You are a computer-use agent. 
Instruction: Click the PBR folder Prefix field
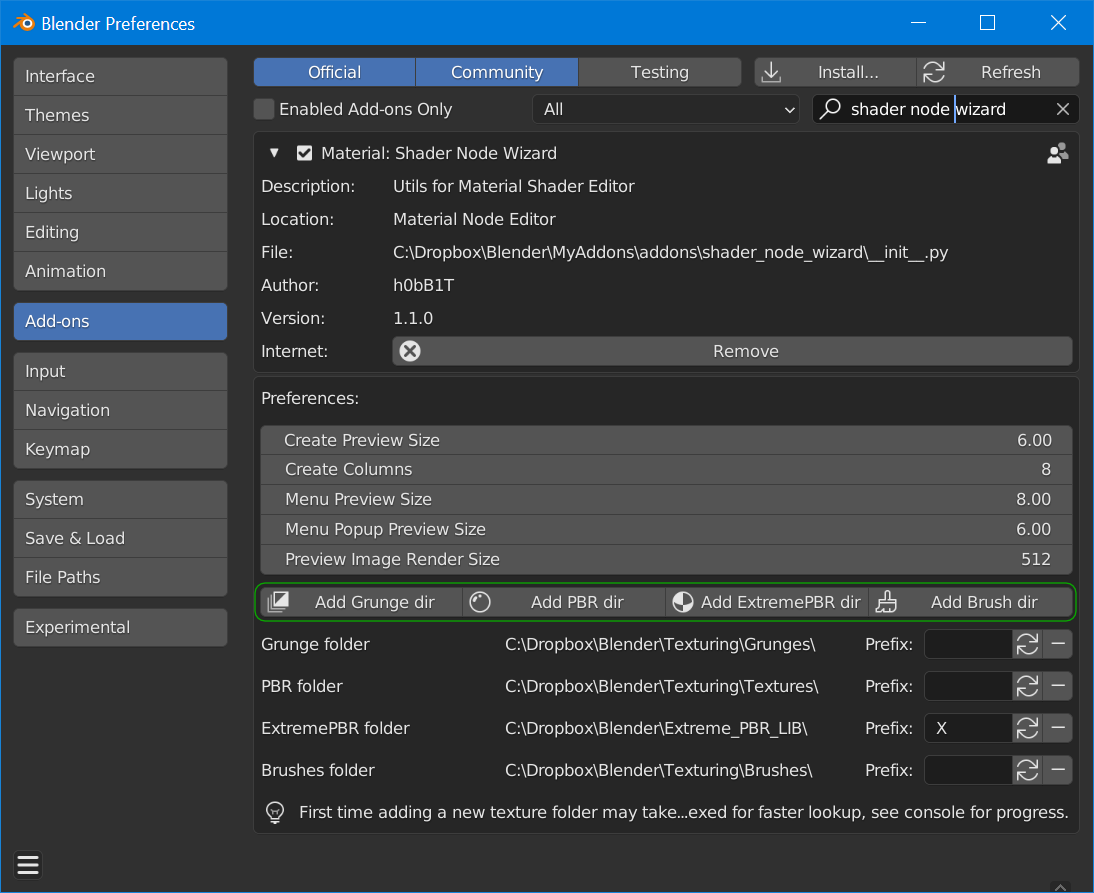tap(968, 686)
